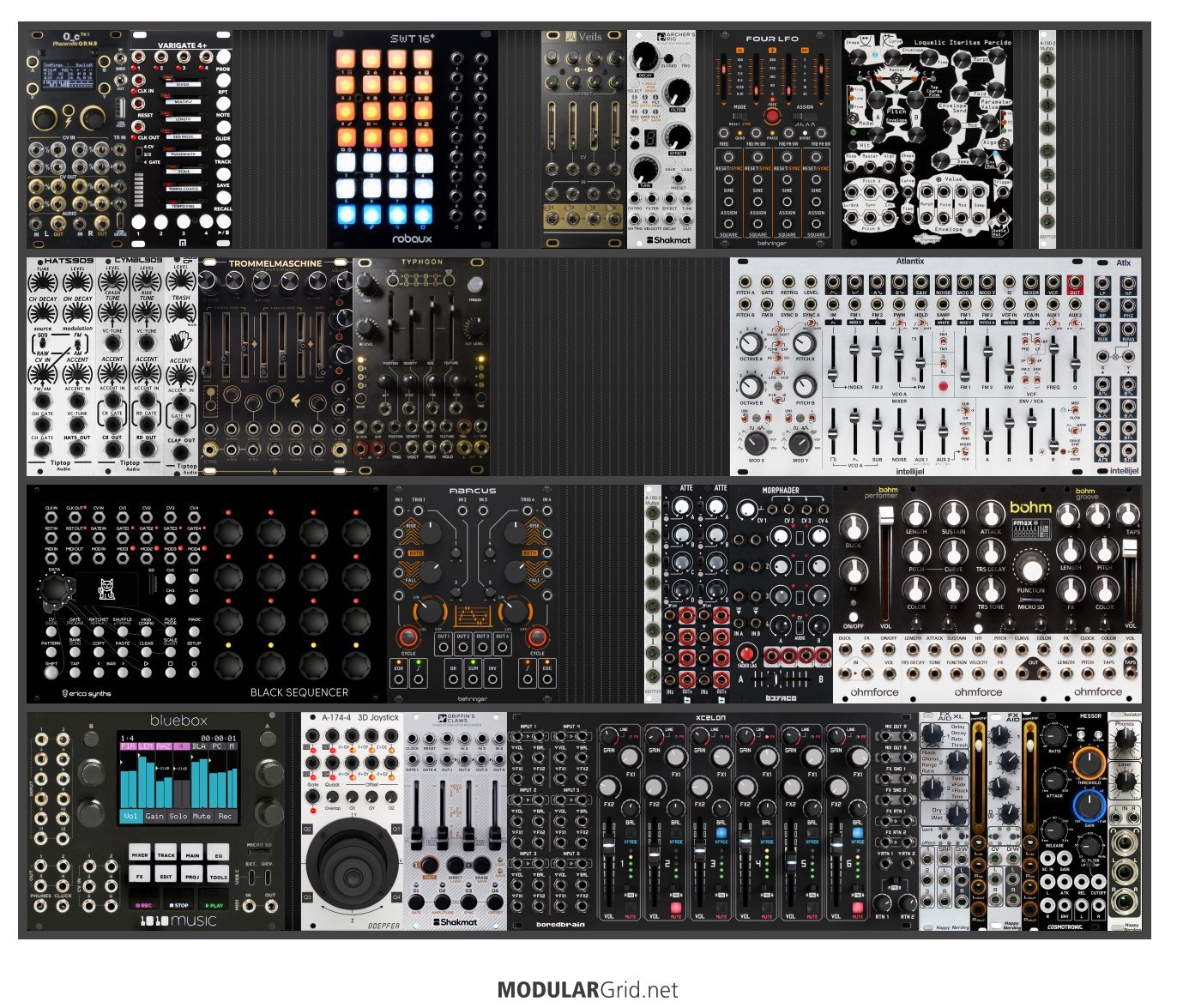
Task: Switch to the Rec tab on bluebox screen
Action: point(225,816)
